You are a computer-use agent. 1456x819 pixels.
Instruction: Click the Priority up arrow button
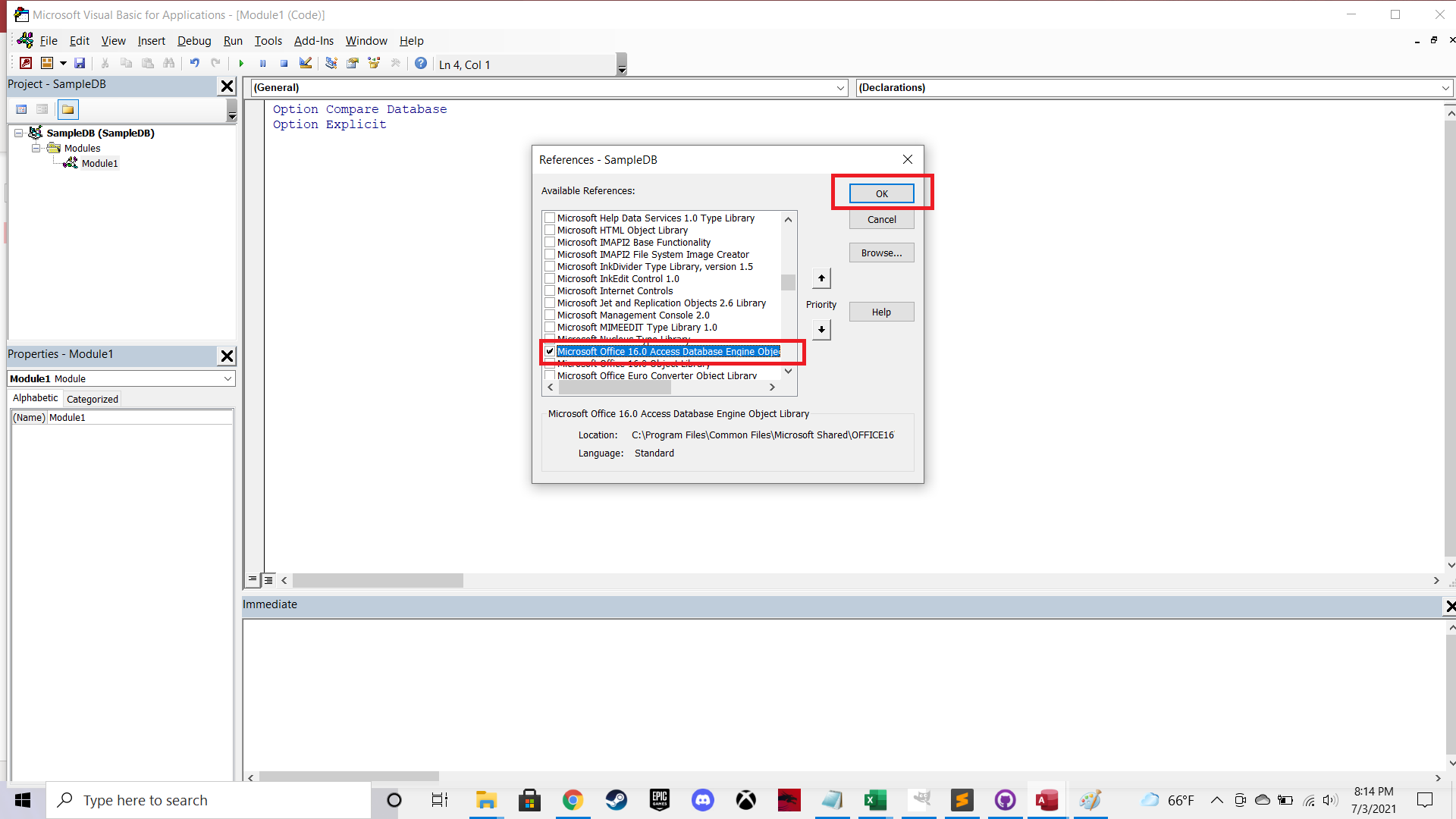tap(821, 278)
